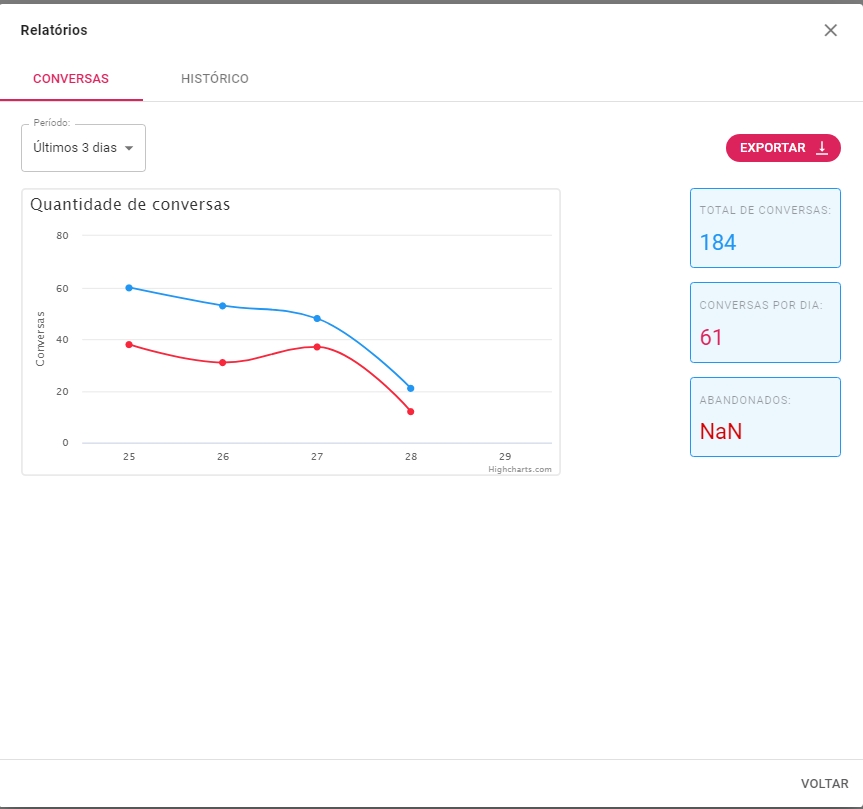
Task: Pick the red data point at day 28
Action: coord(411,411)
